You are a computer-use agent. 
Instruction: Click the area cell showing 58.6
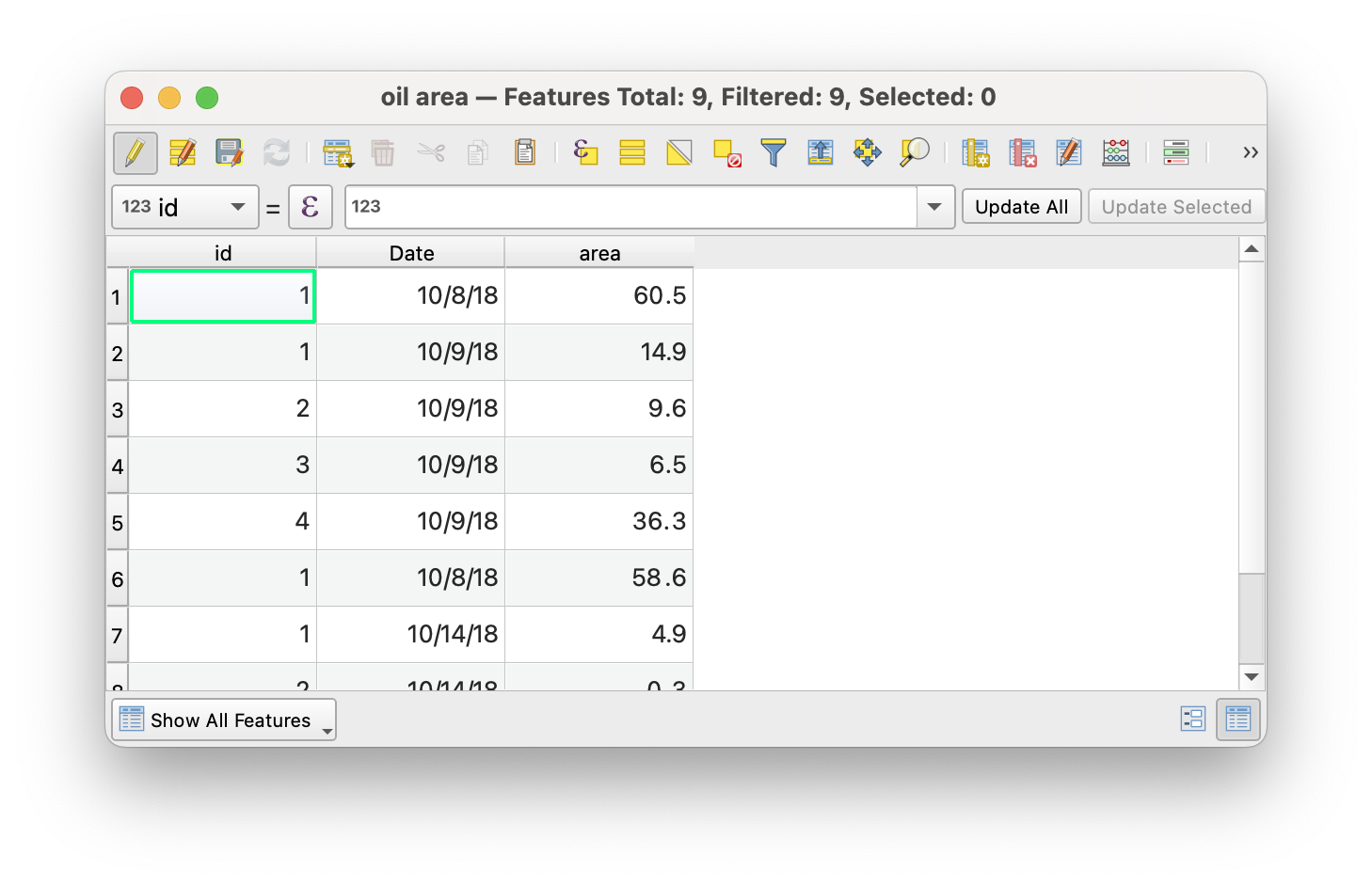click(x=599, y=578)
